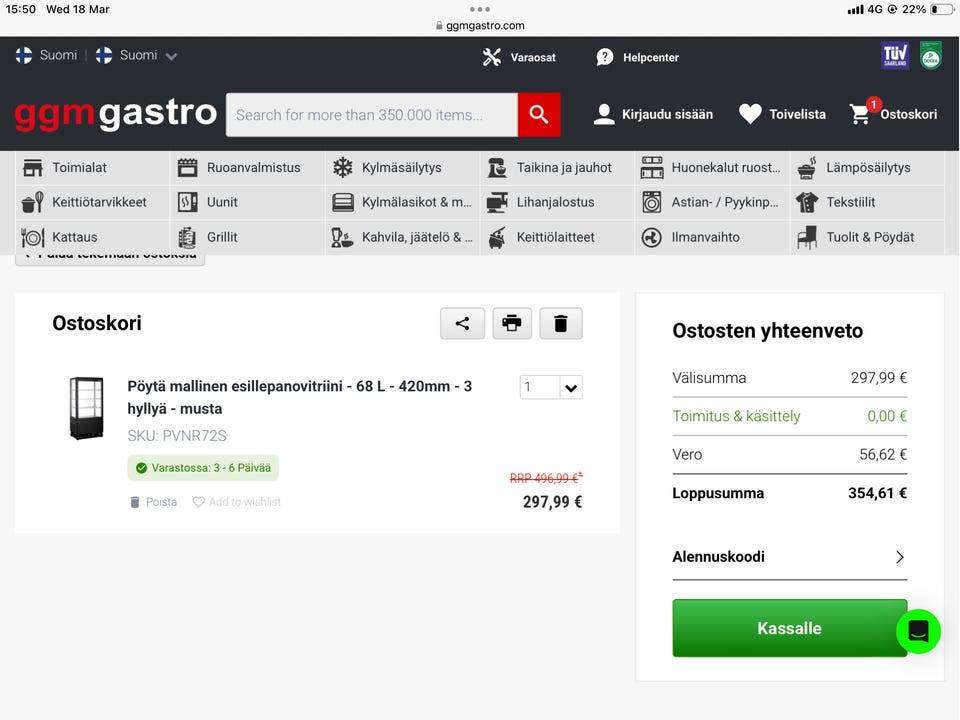Add the item to wishlist
This screenshot has width=960, height=720.
(237, 502)
